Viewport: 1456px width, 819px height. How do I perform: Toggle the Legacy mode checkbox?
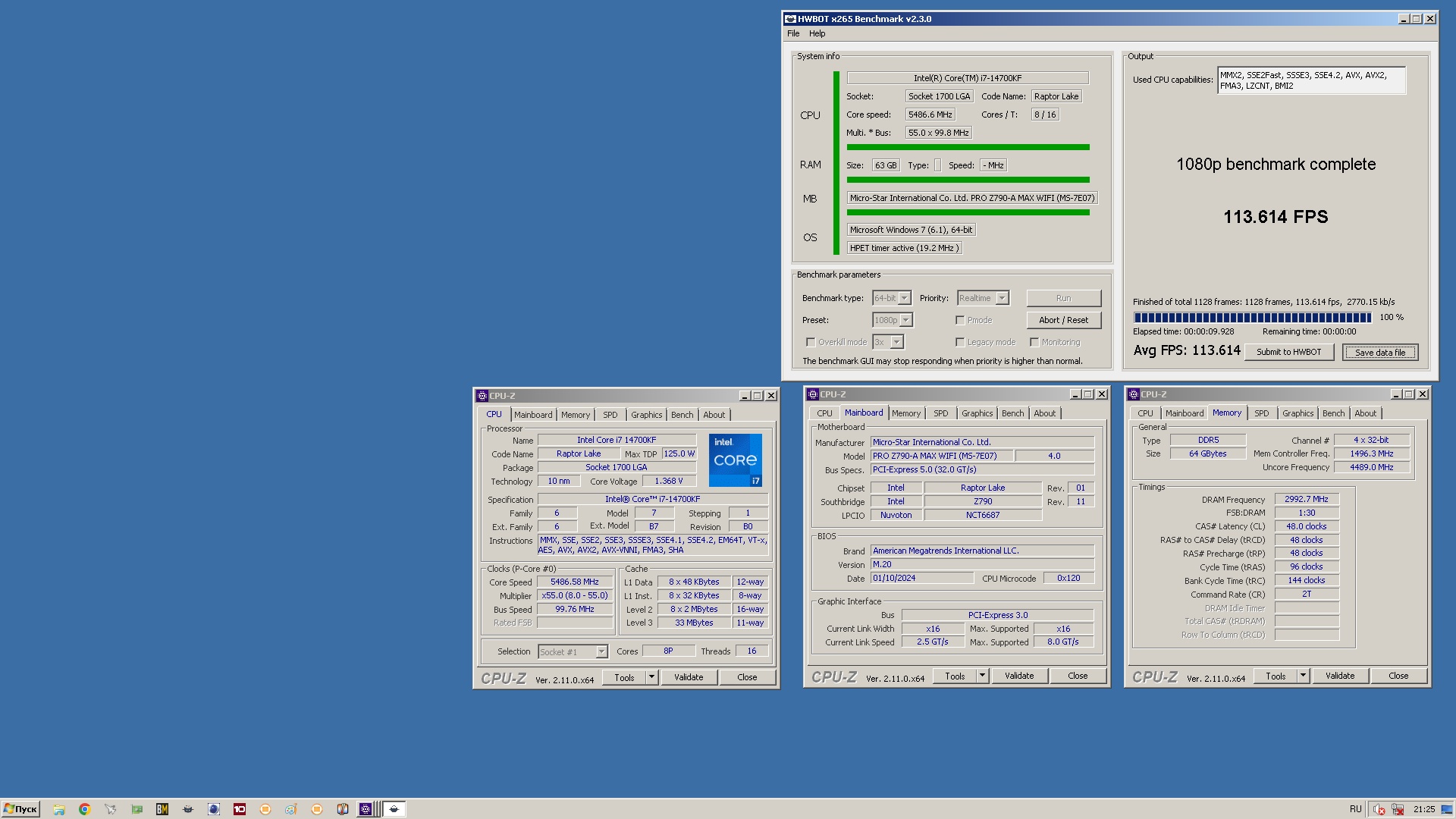[x=960, y=342]
